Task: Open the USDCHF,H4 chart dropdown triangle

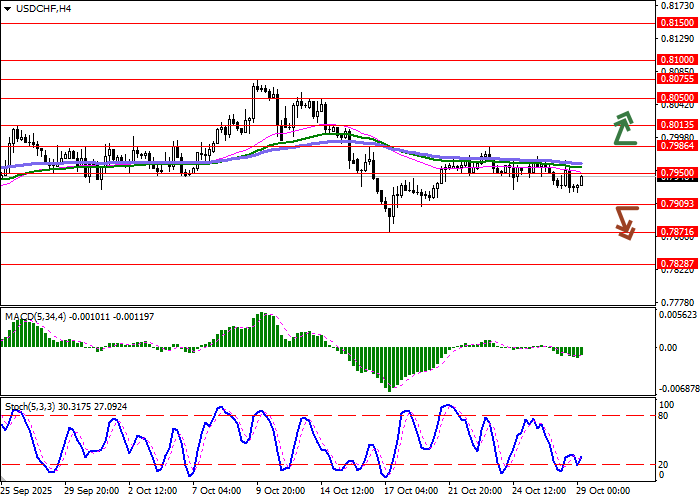Action: pos(8,8)
